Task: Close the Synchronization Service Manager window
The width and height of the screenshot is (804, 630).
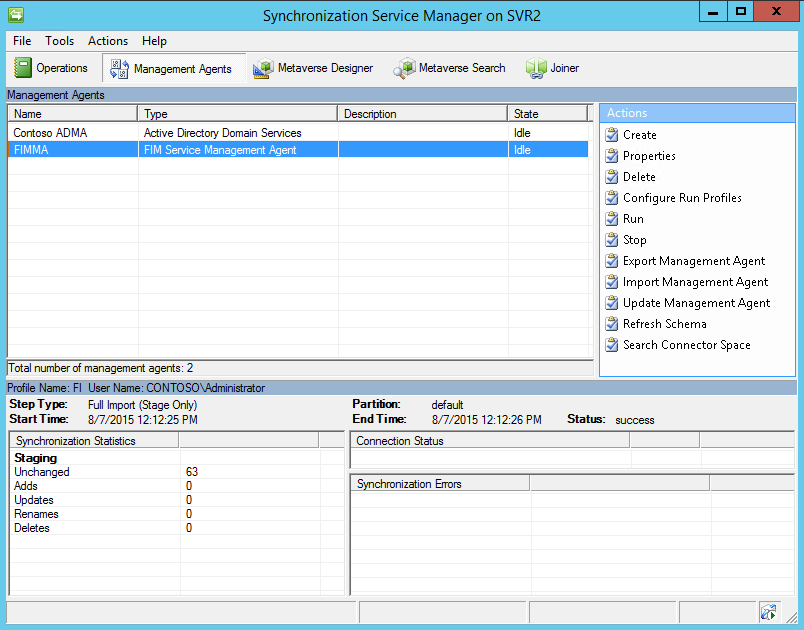Action: tap(776, 12)
